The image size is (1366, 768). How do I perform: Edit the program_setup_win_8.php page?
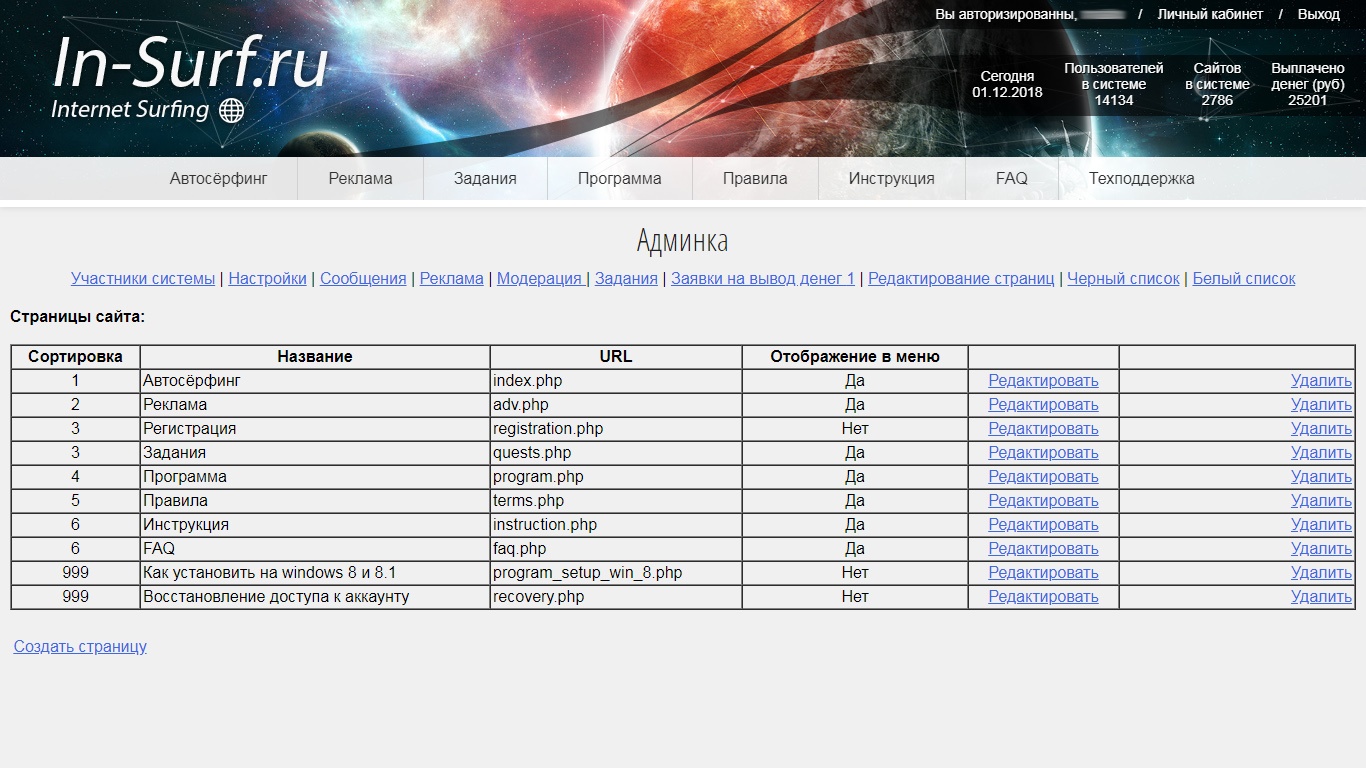click(x=1043, y=573)
